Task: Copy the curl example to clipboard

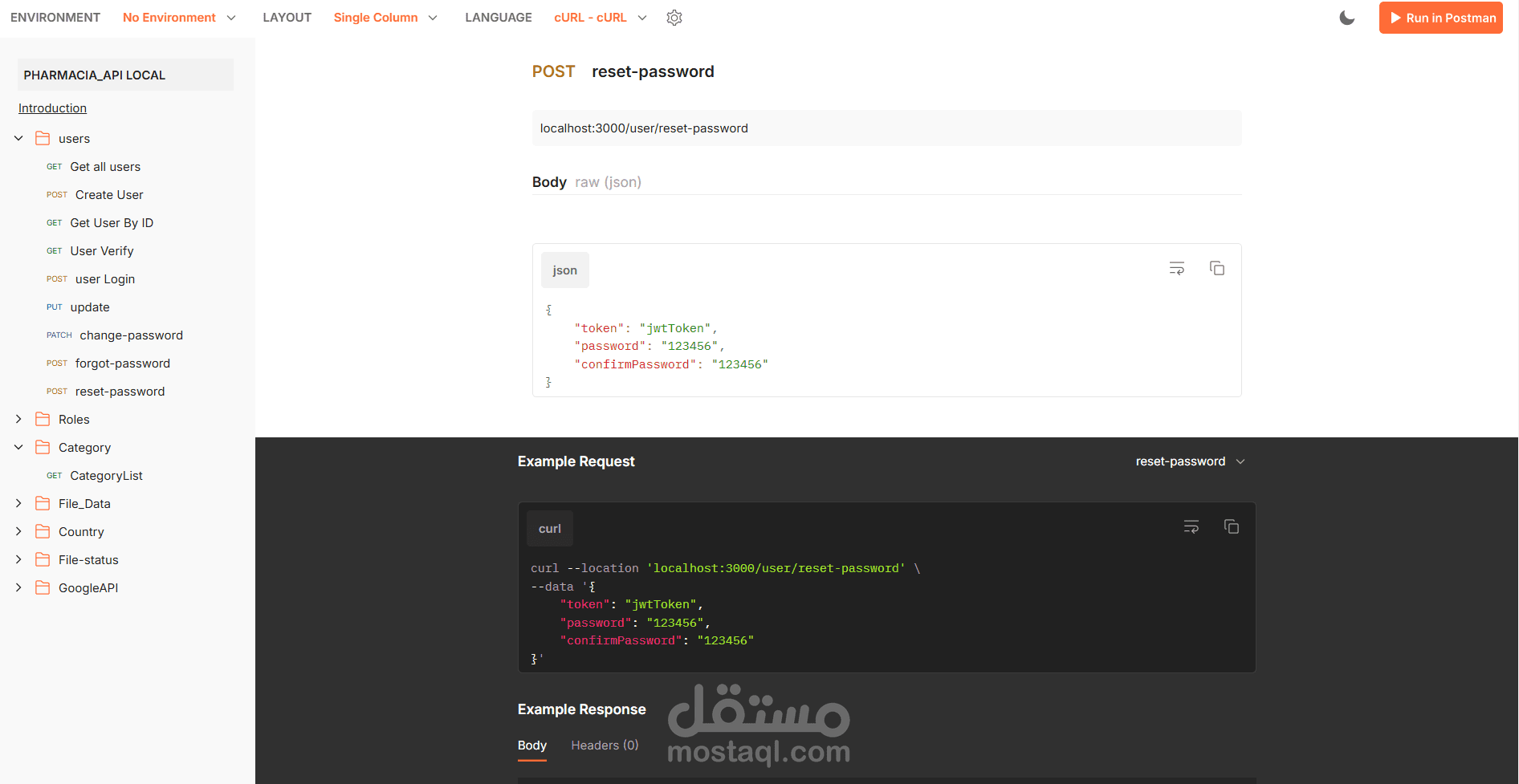Action: 1232,526
